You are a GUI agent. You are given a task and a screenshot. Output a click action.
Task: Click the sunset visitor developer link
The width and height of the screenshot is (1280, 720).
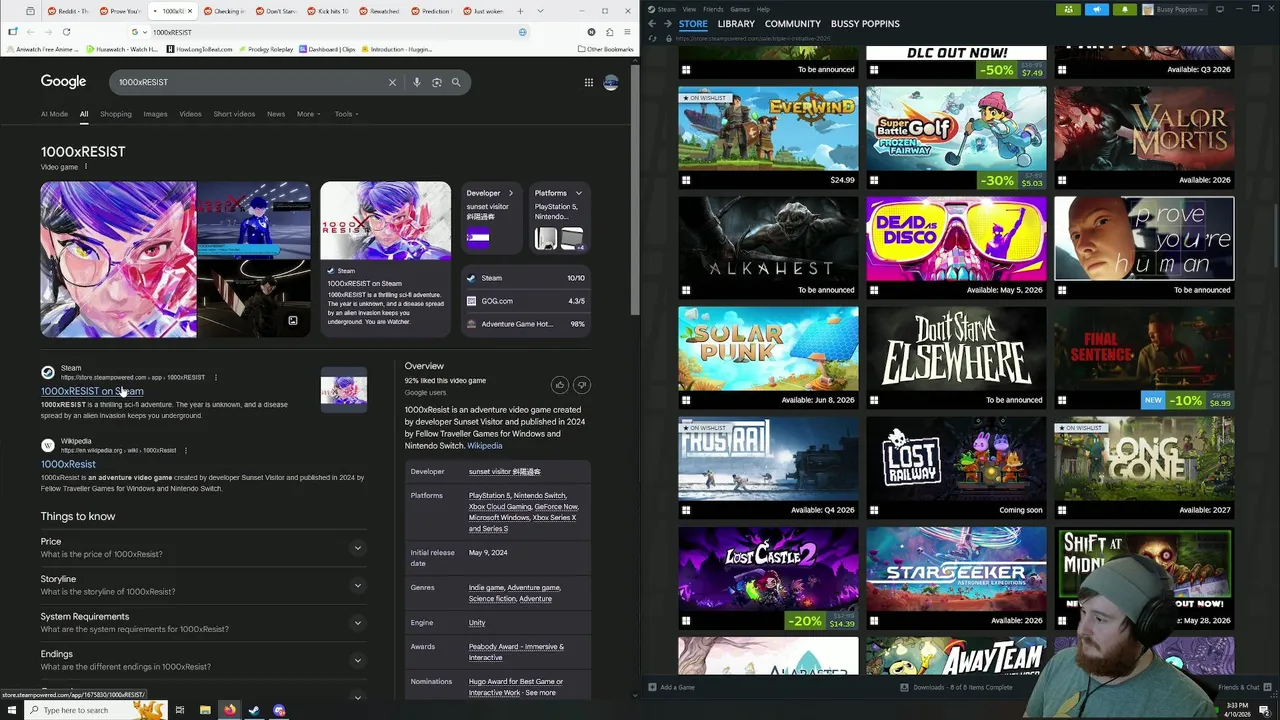point(504,471)
